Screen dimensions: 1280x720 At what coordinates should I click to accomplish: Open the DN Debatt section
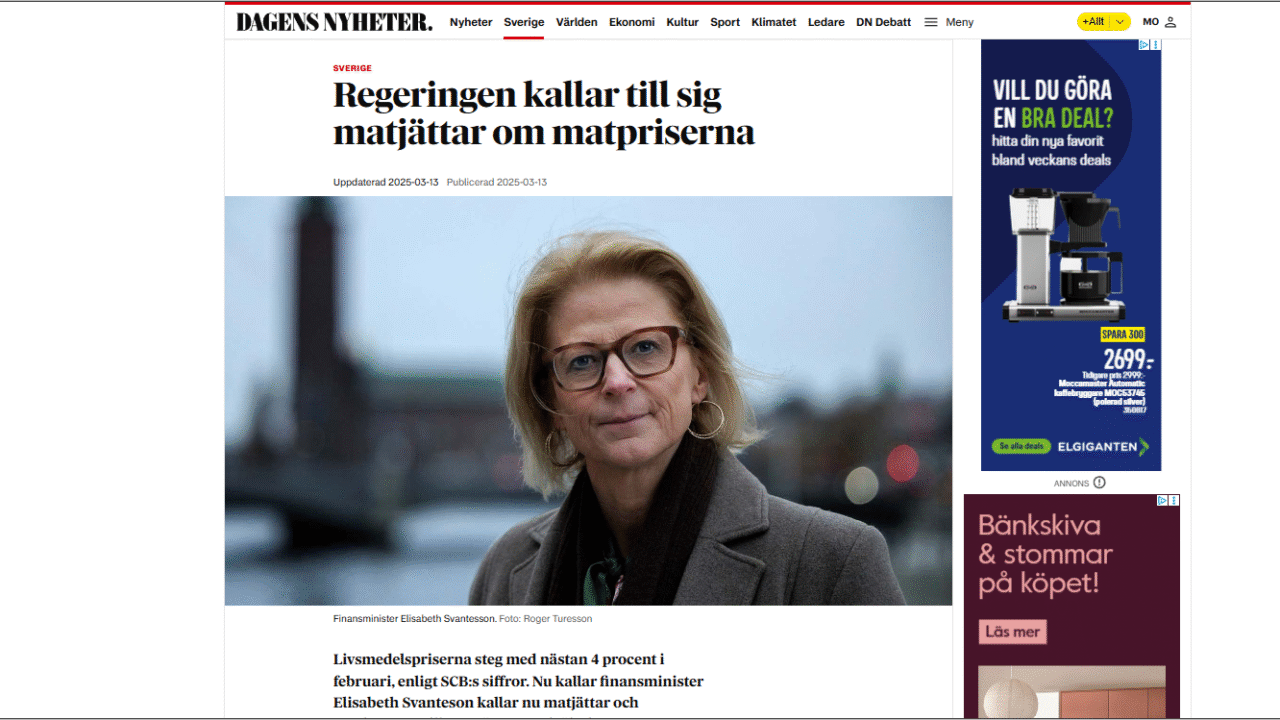point(883,22)
